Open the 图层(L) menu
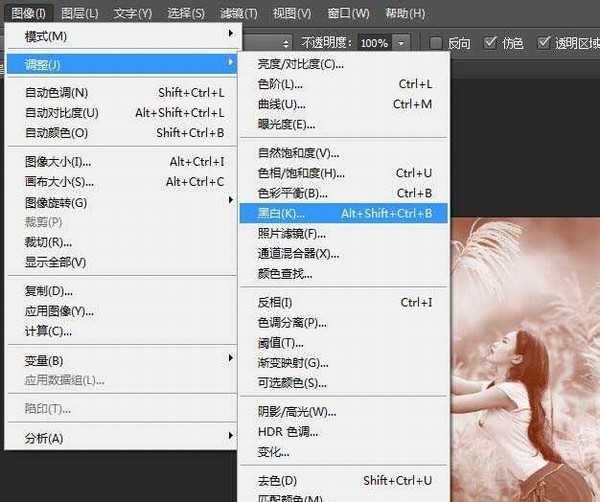 pos(79,13)
